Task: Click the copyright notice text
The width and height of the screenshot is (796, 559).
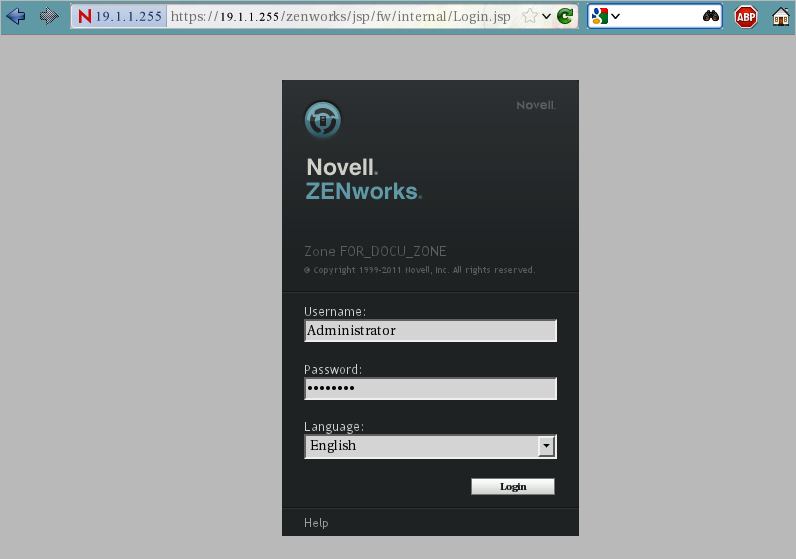Action: coord(419,270)
